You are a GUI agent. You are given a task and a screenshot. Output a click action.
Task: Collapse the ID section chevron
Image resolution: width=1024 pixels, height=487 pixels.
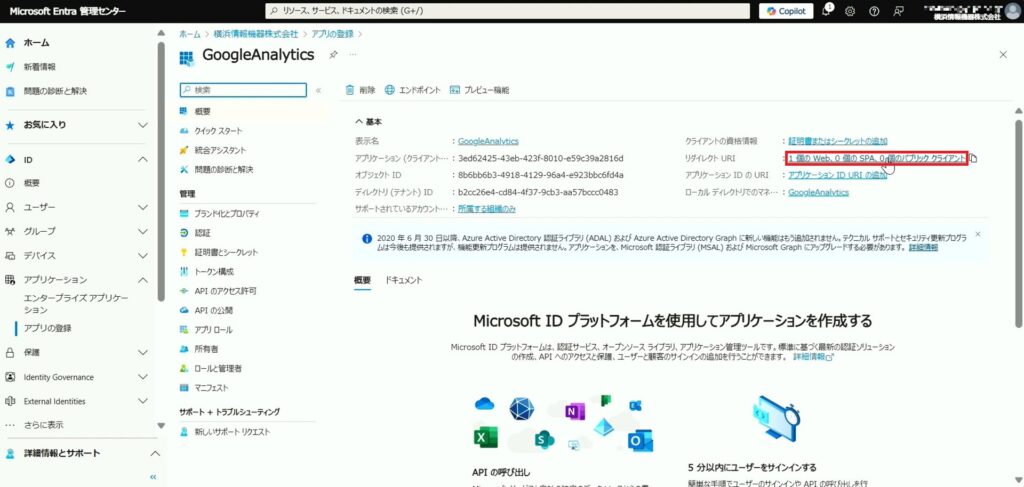pyautogui.click(x=143, y=159)
